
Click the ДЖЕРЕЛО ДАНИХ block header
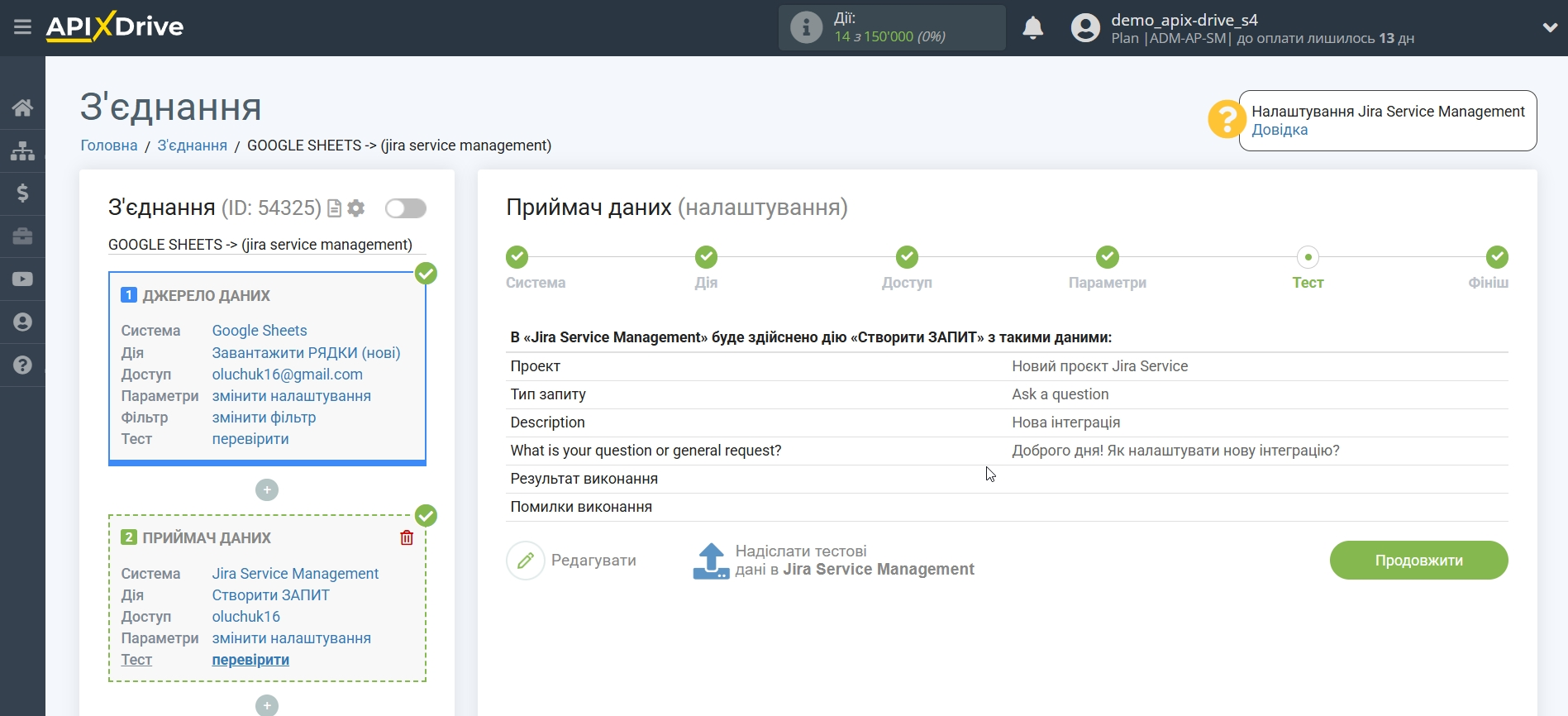click(207, 296)
